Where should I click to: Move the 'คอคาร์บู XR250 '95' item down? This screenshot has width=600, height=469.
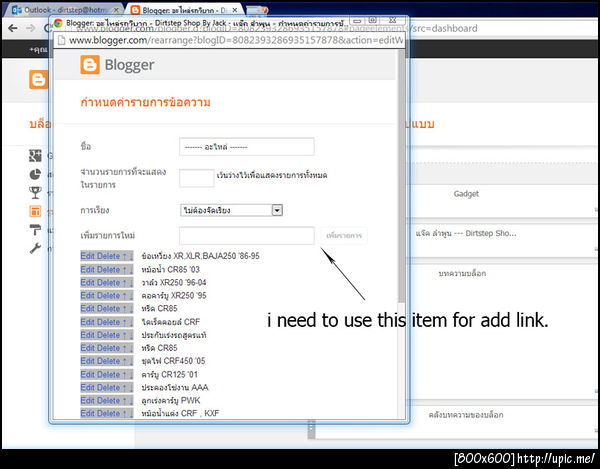point(131,296)
